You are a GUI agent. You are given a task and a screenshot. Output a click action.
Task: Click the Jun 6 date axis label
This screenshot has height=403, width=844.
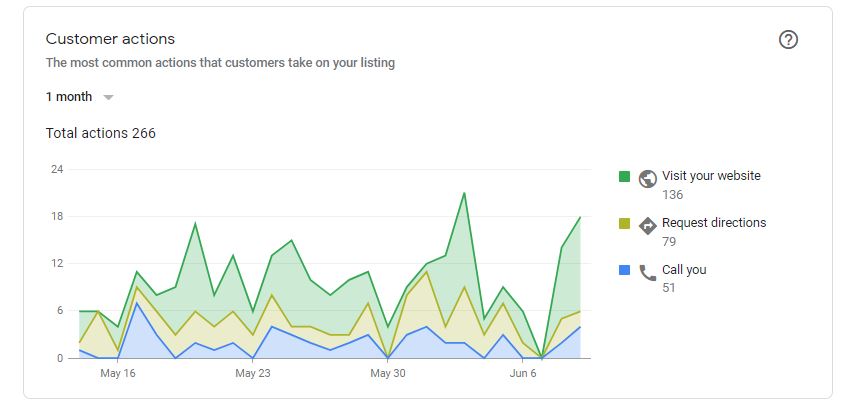coord(523,373)
